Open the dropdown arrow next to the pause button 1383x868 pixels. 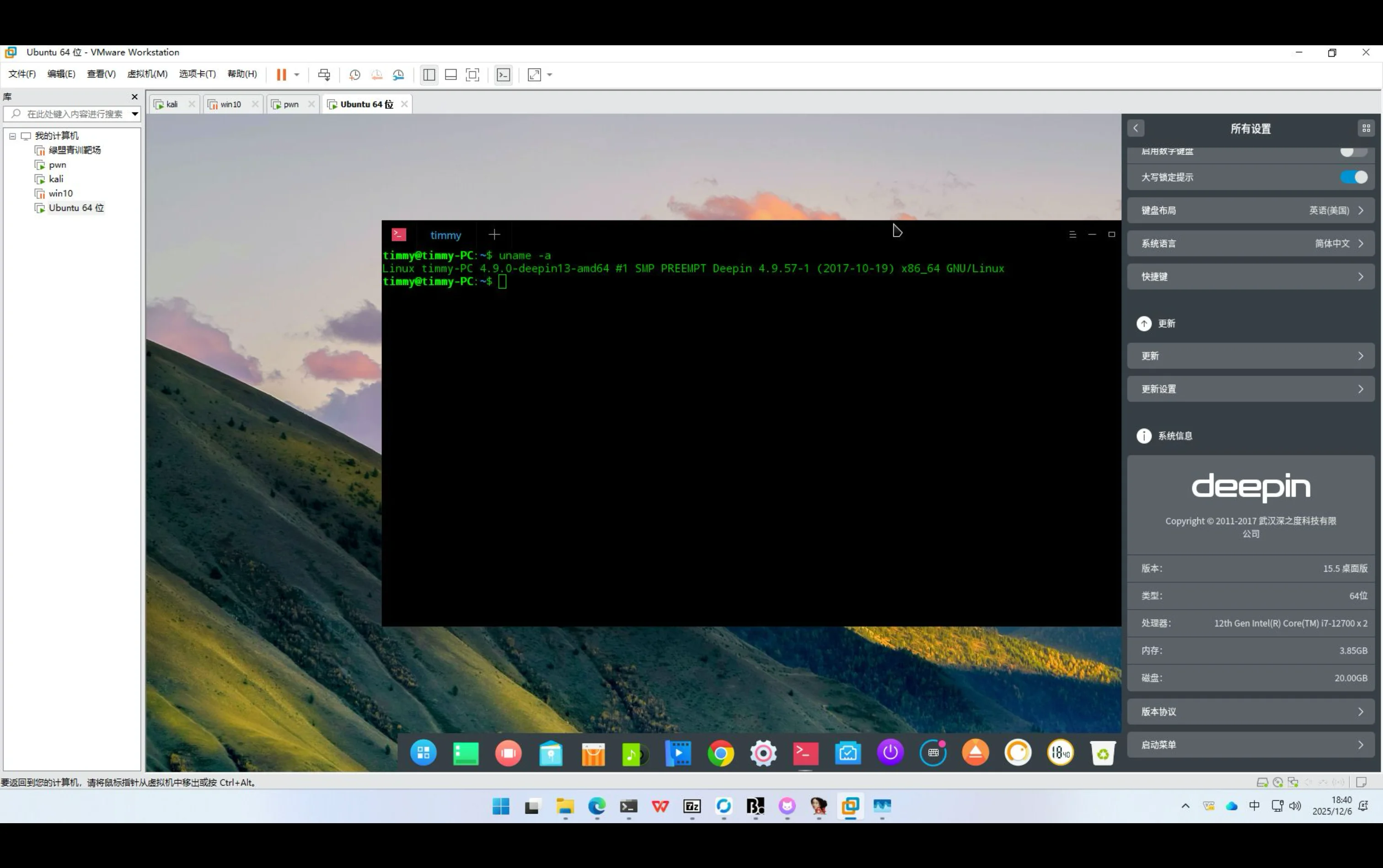(297, 75)
